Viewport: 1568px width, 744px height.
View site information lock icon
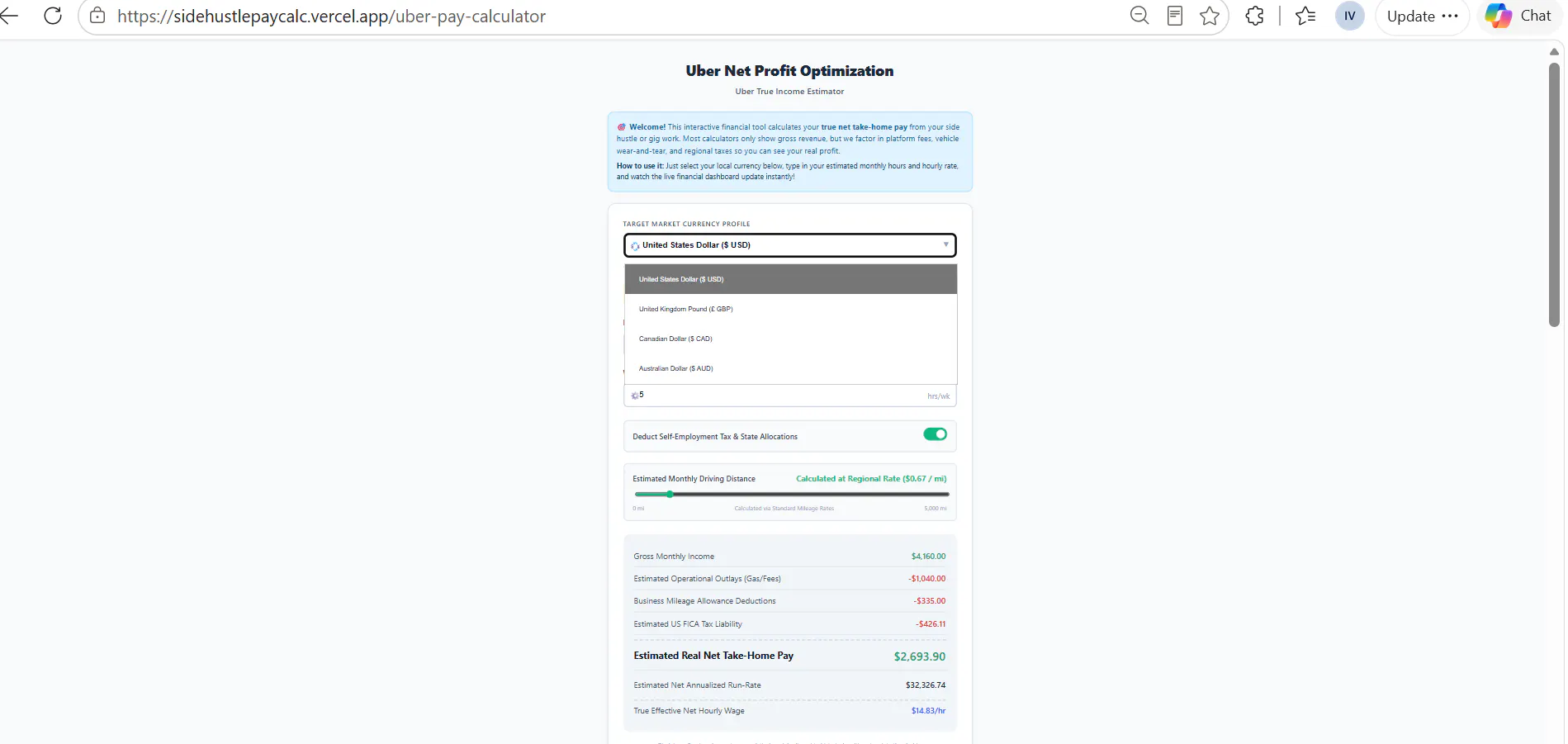(97, 16)
